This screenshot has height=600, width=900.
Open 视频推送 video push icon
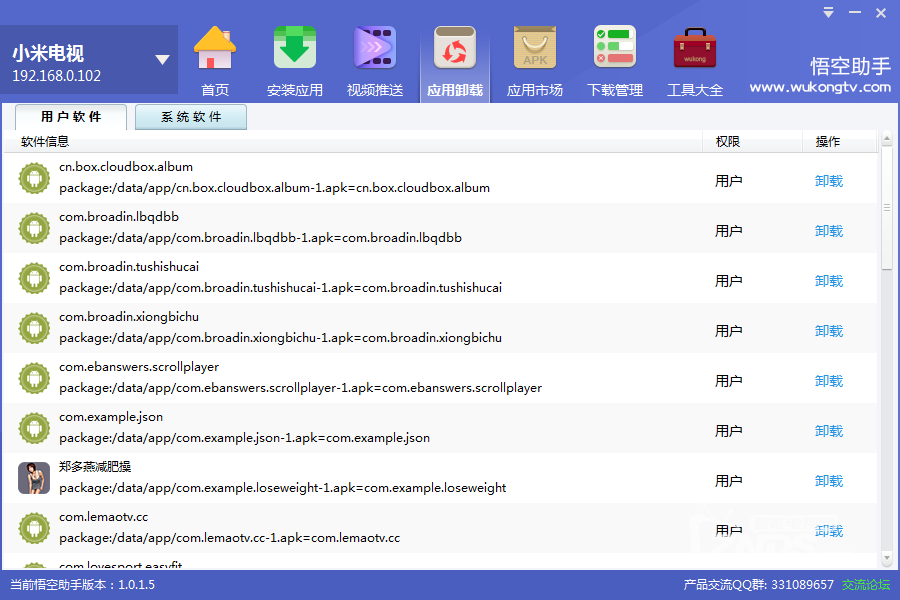pyautogui.click(x=375, y=48)
